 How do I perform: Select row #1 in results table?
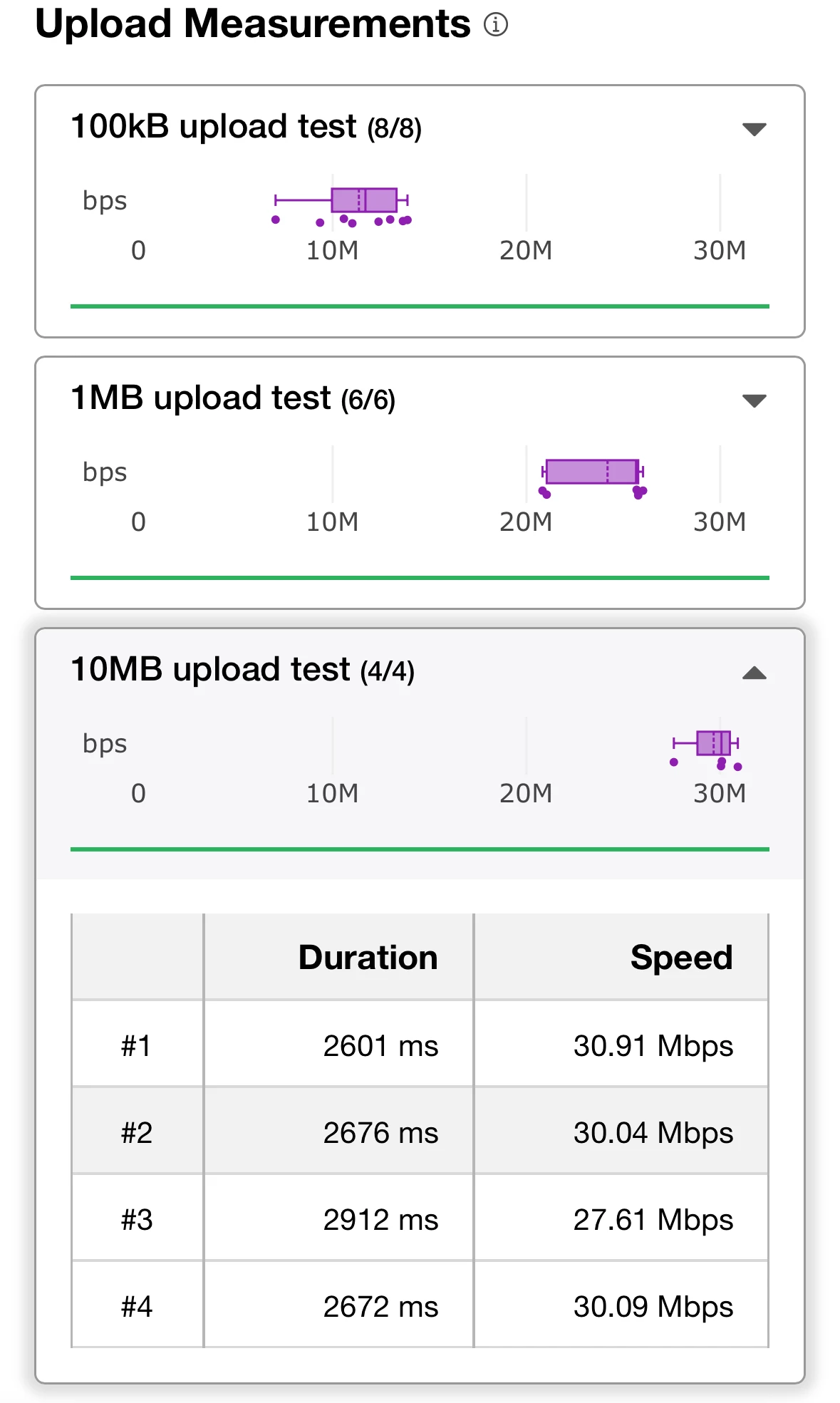[137, 1046]
